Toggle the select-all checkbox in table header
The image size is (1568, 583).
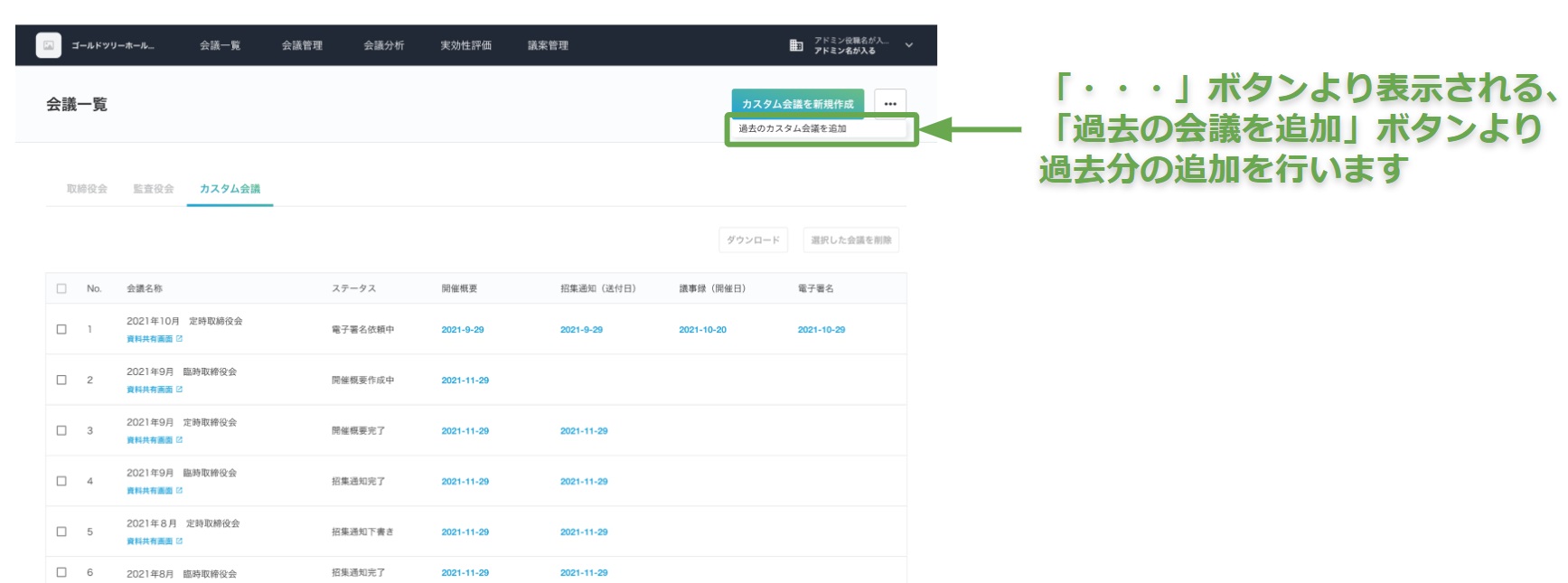61,288
